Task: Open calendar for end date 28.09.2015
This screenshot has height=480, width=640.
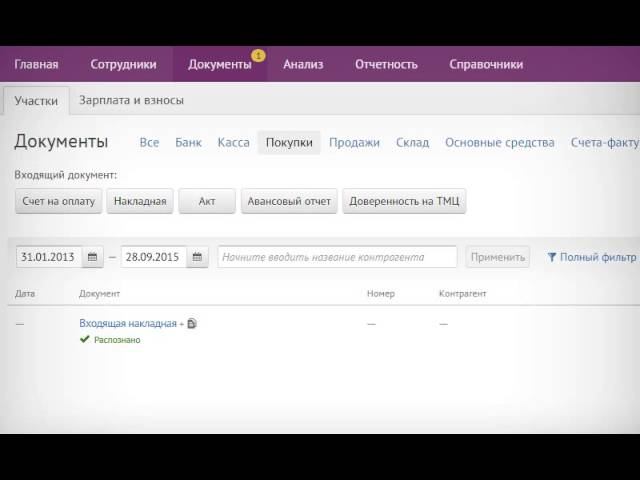Action: tap(197, 257)
